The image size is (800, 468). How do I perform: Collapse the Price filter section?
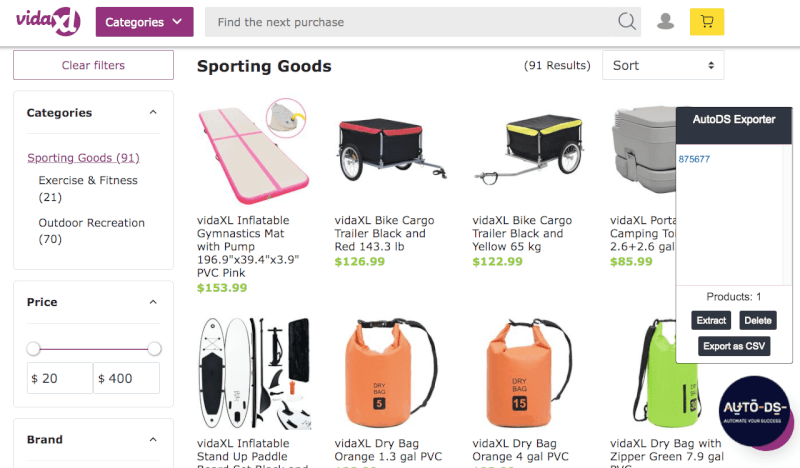point(153,302)
